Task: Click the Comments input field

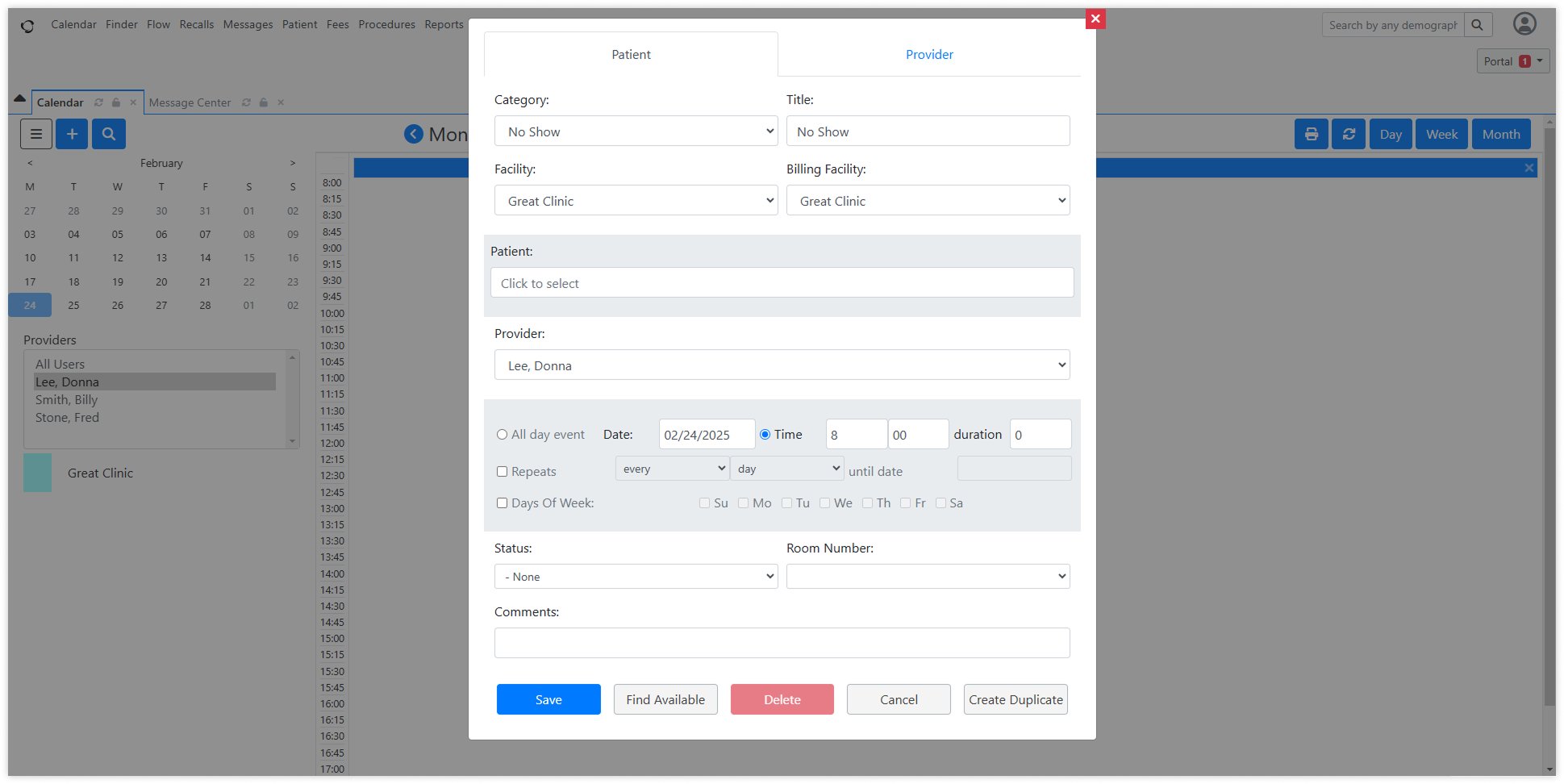Action: coord(782,643)
